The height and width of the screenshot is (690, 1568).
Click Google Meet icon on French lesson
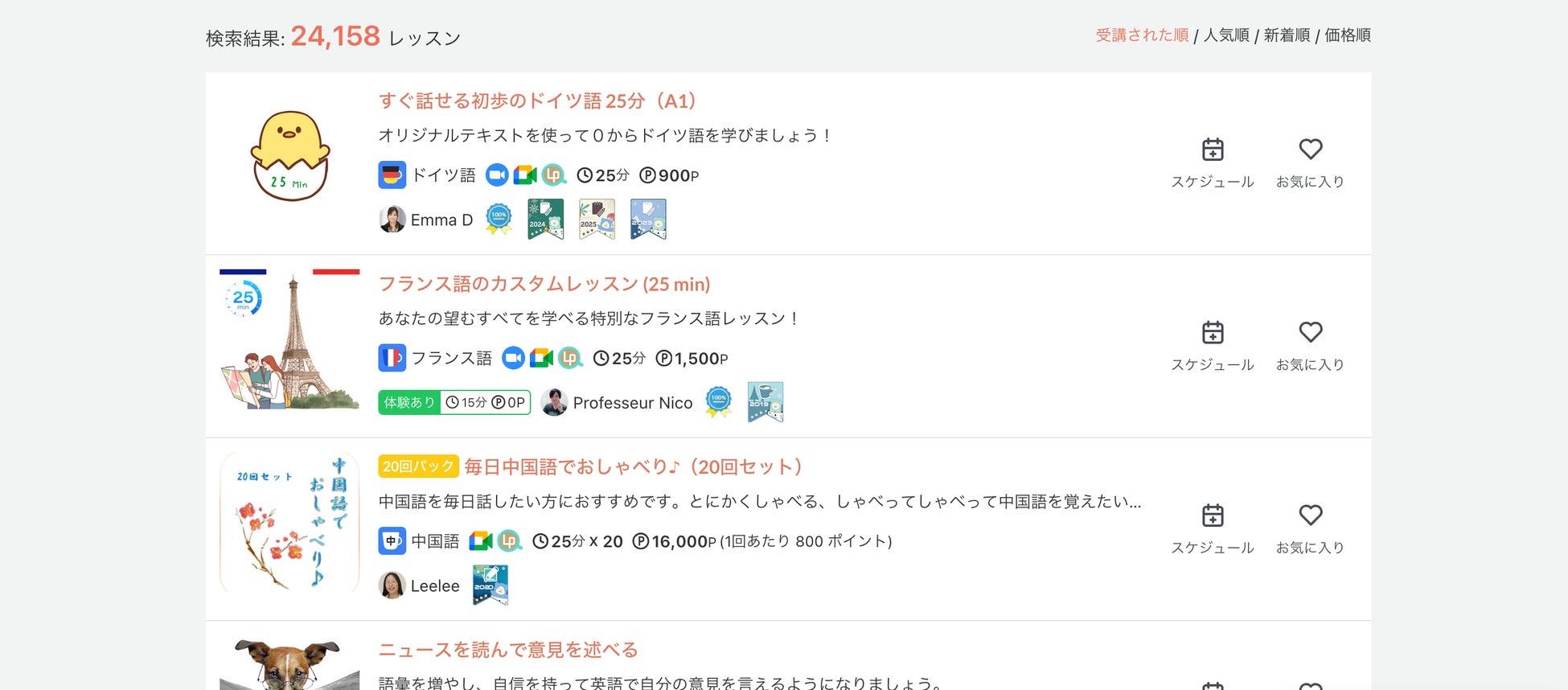pyautogui.click(x=542, y=358)
